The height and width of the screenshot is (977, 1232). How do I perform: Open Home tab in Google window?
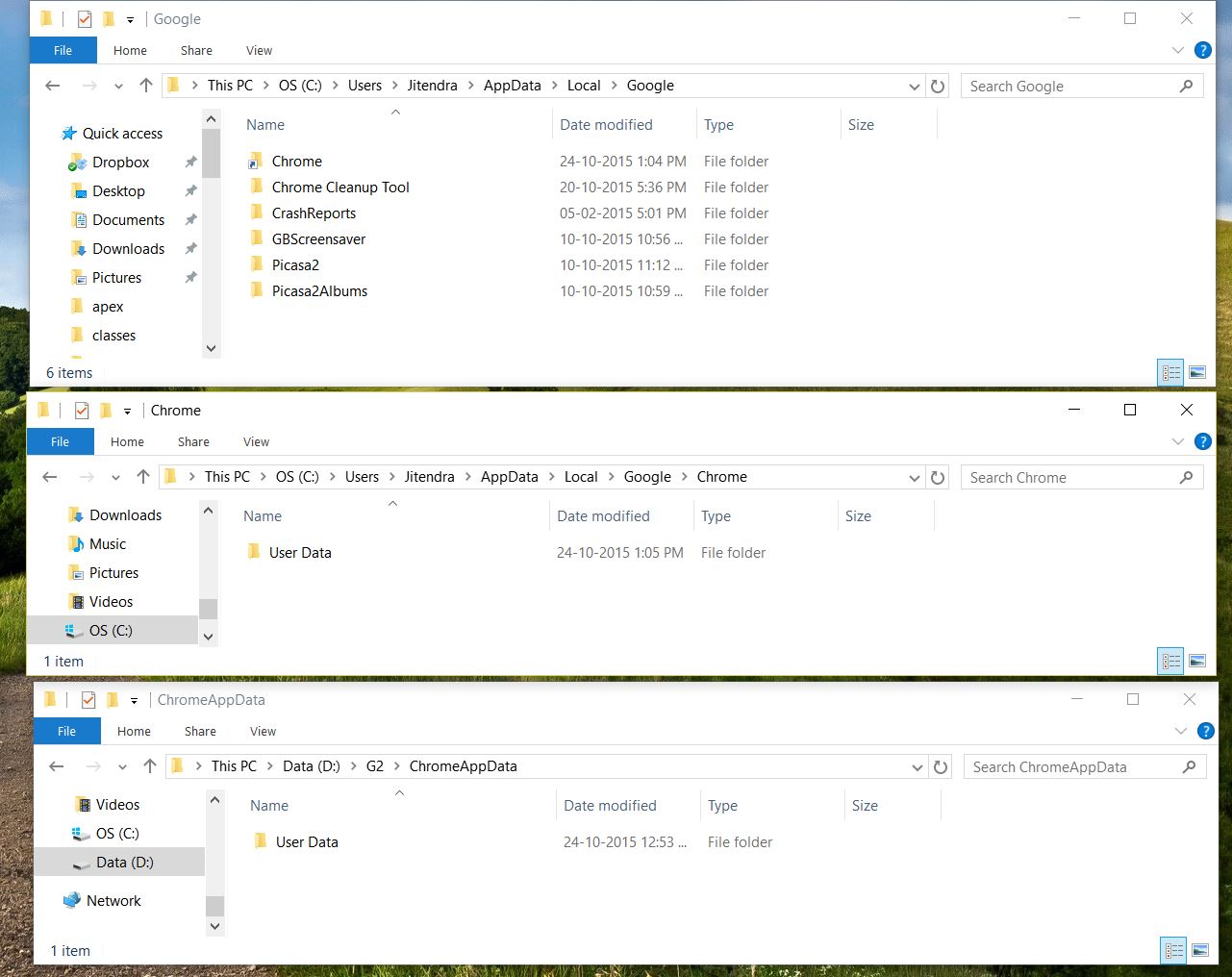(x=130, y=51)
